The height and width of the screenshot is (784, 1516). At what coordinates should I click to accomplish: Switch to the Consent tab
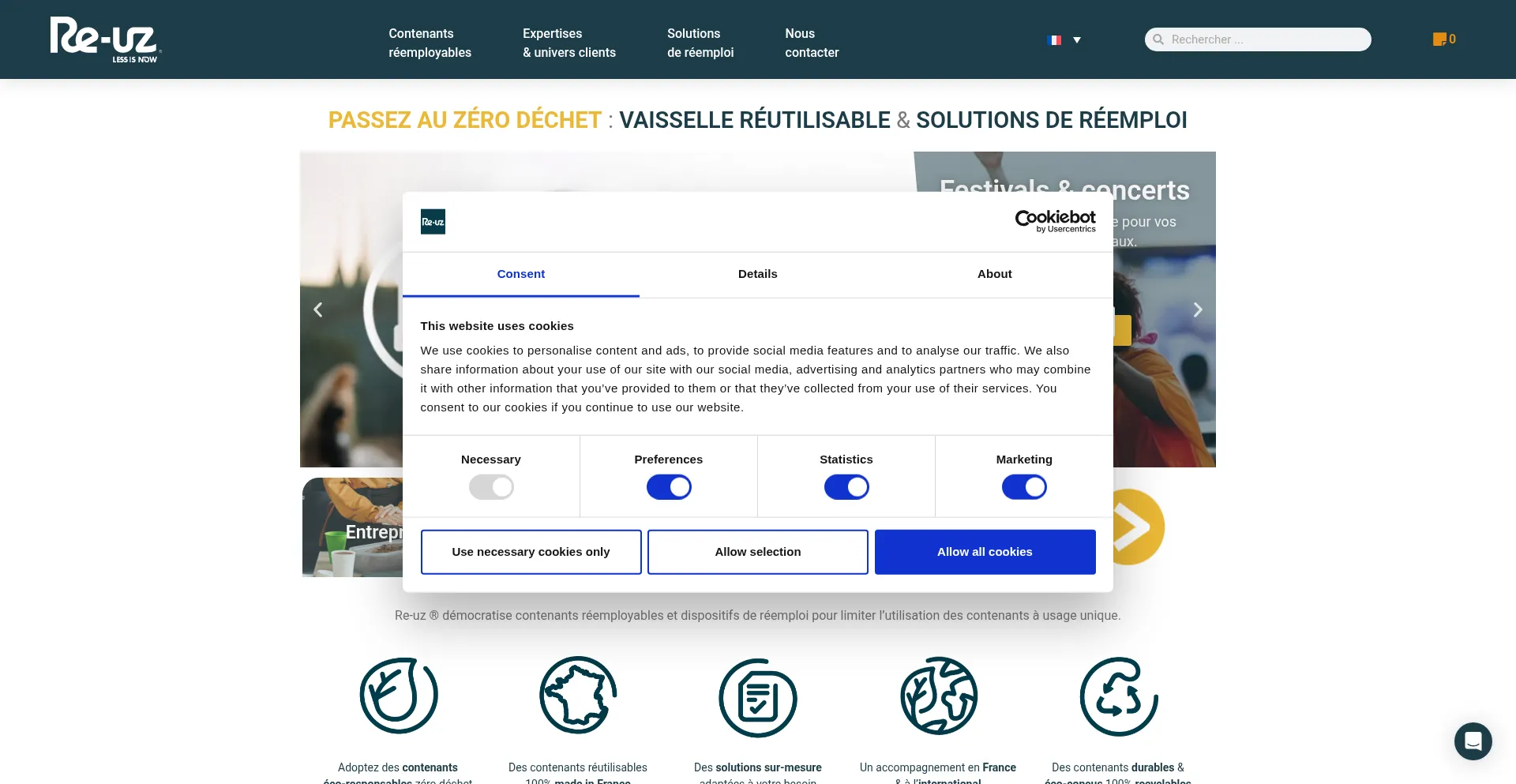click(x=521, y=274)
